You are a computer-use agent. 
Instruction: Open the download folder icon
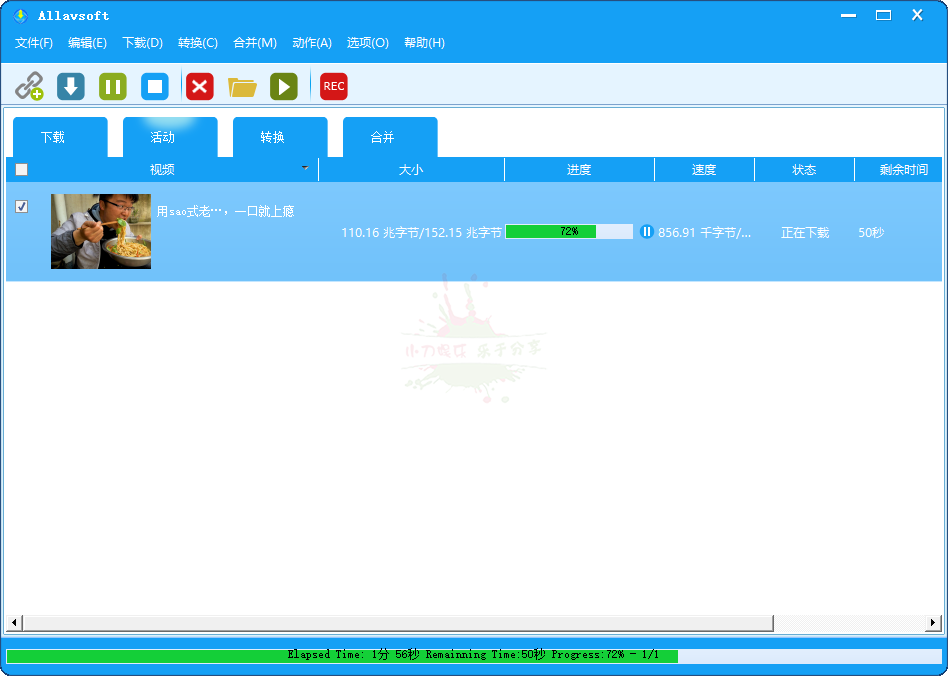242,86
